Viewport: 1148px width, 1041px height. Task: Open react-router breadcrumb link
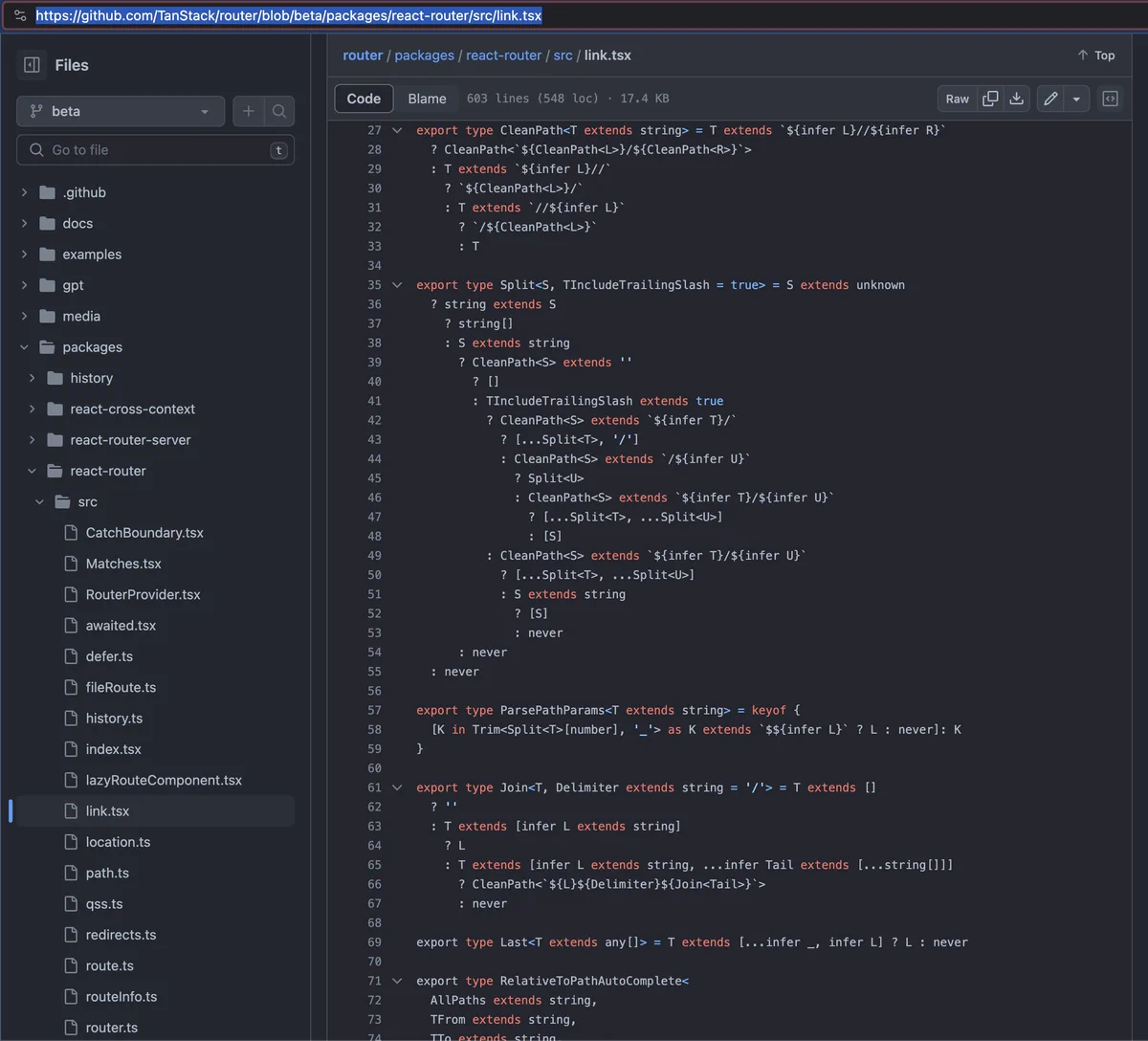[x=503, y=55]
